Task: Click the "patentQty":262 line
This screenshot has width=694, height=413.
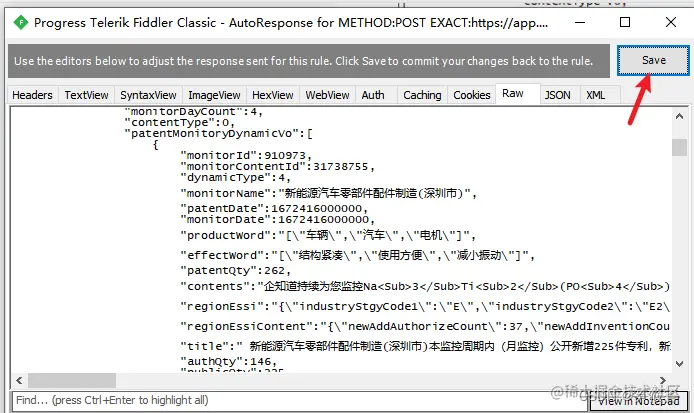Action: 235,270
